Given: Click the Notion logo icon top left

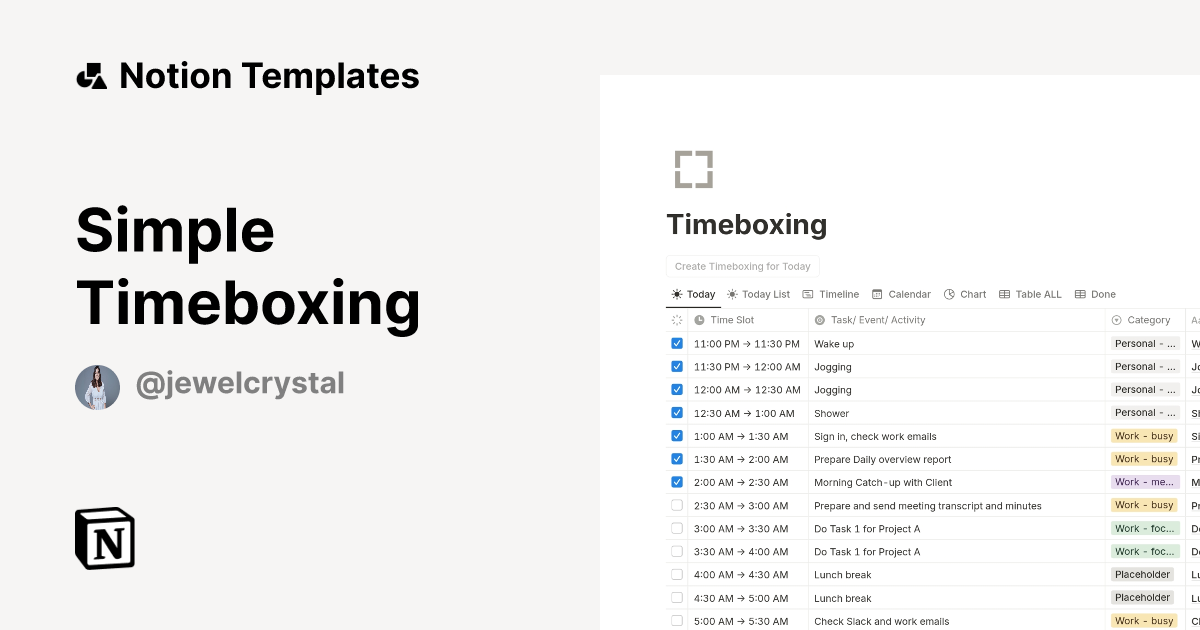Looking at the screenshot, I should [x=92, y=75].
